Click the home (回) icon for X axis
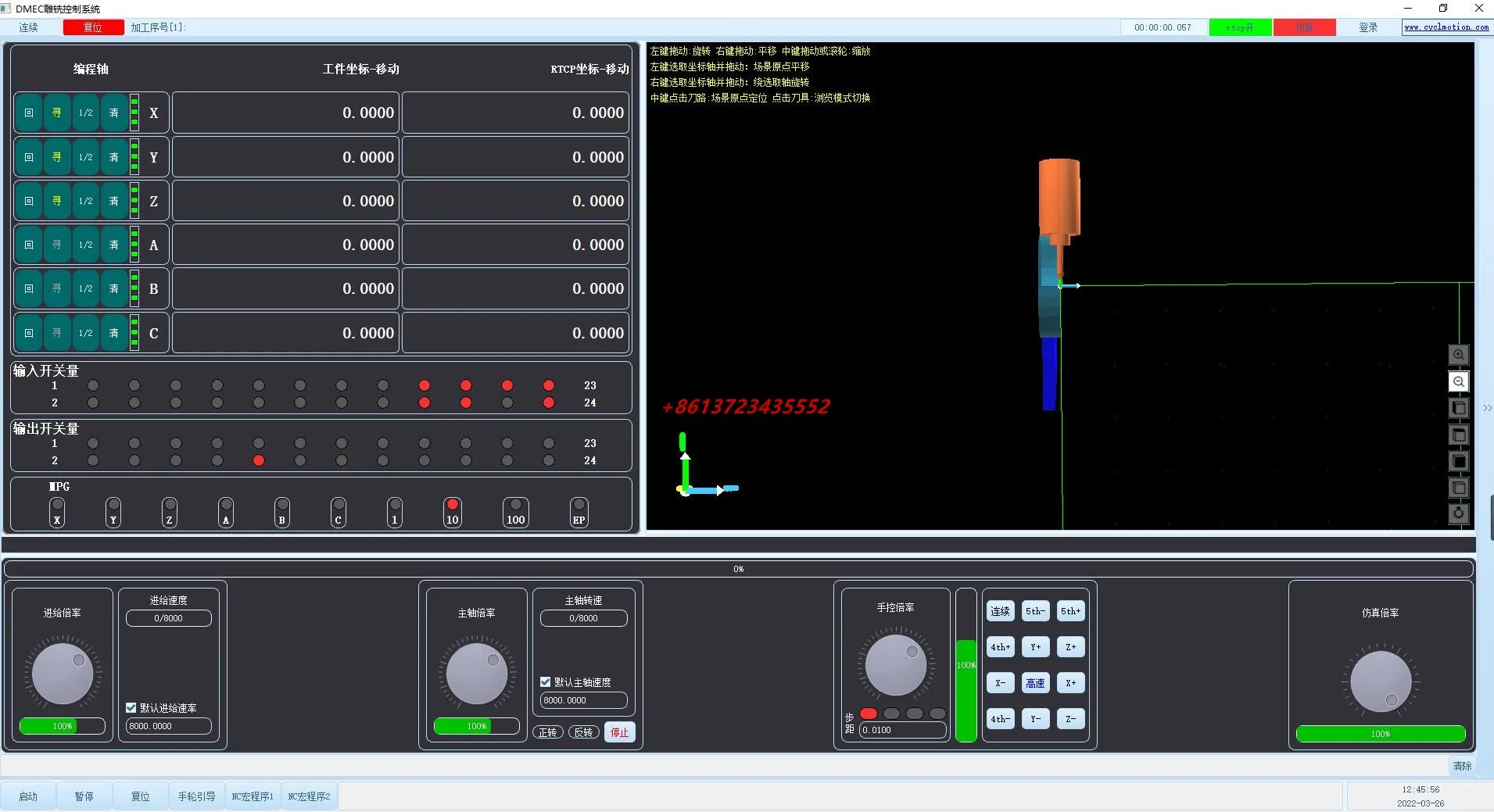 coord(29,113)
